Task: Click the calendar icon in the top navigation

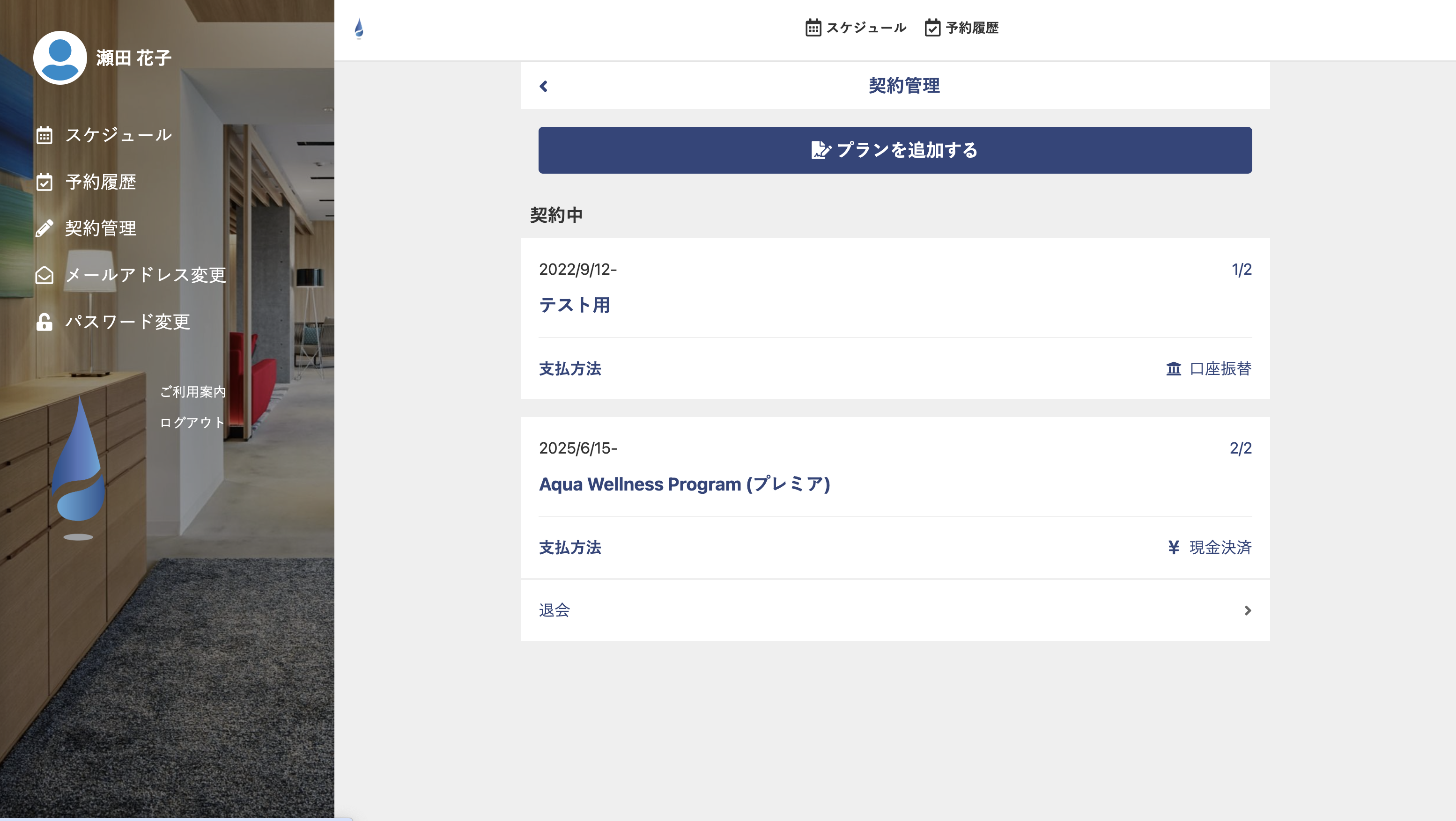Action: click(813, 28)
